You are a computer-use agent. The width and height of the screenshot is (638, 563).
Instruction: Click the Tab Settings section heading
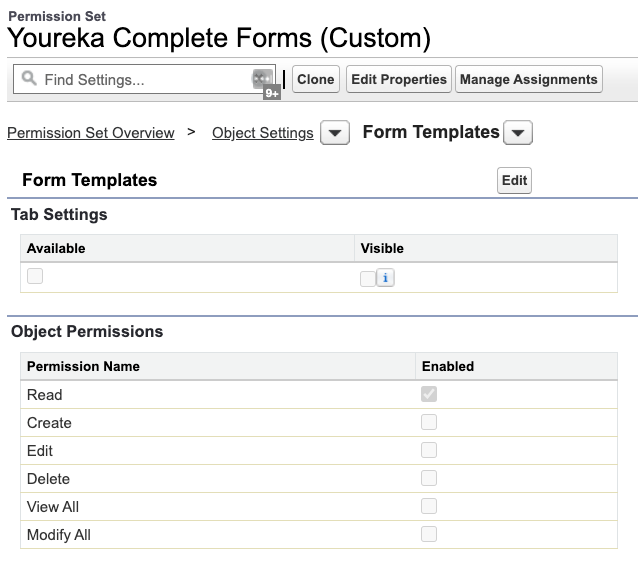click(59, 215)
